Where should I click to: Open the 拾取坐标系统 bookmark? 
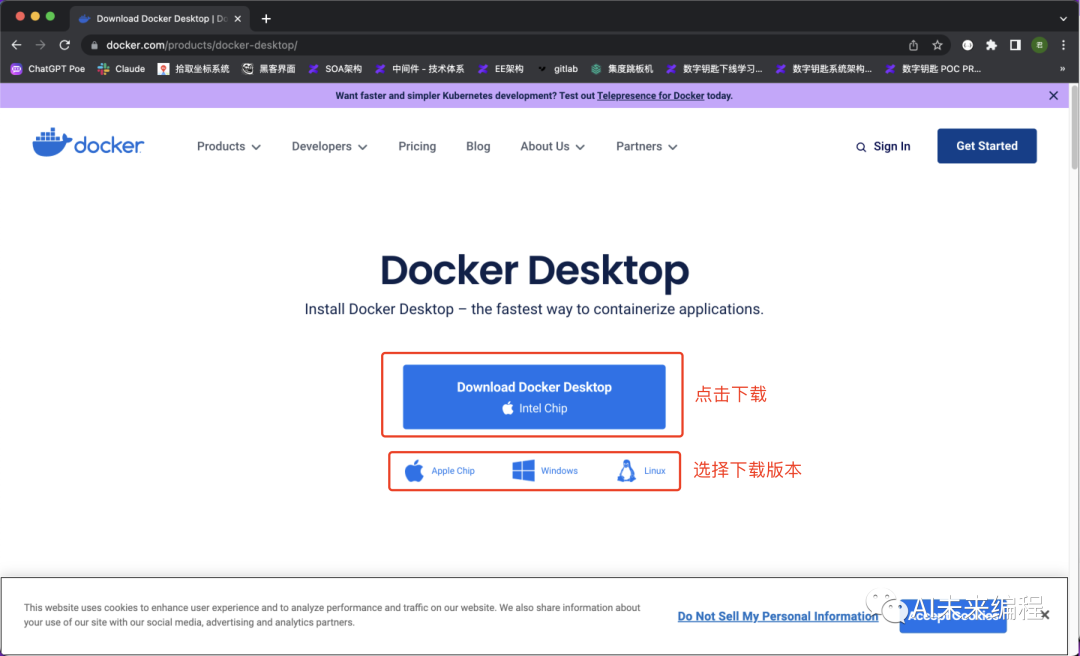coord(194,69)
